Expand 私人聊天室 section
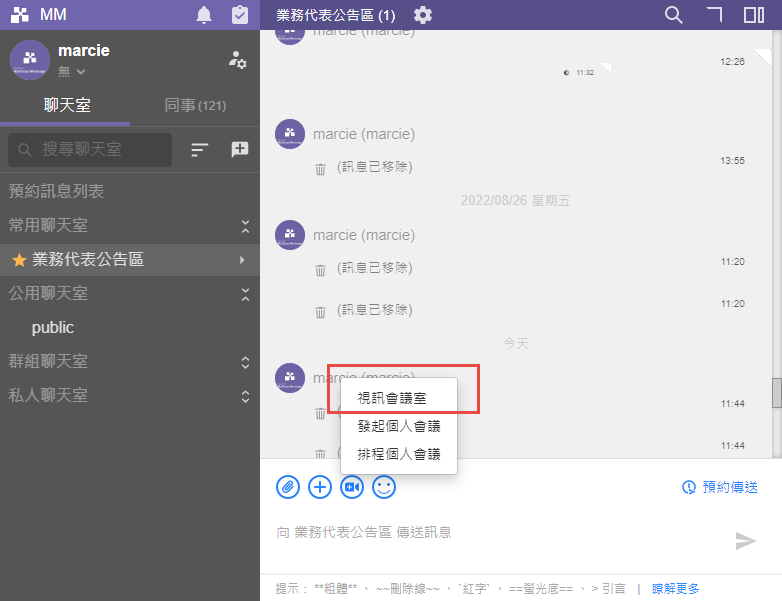The width and height of the screenshot is (782, 601). pos(245,396)
